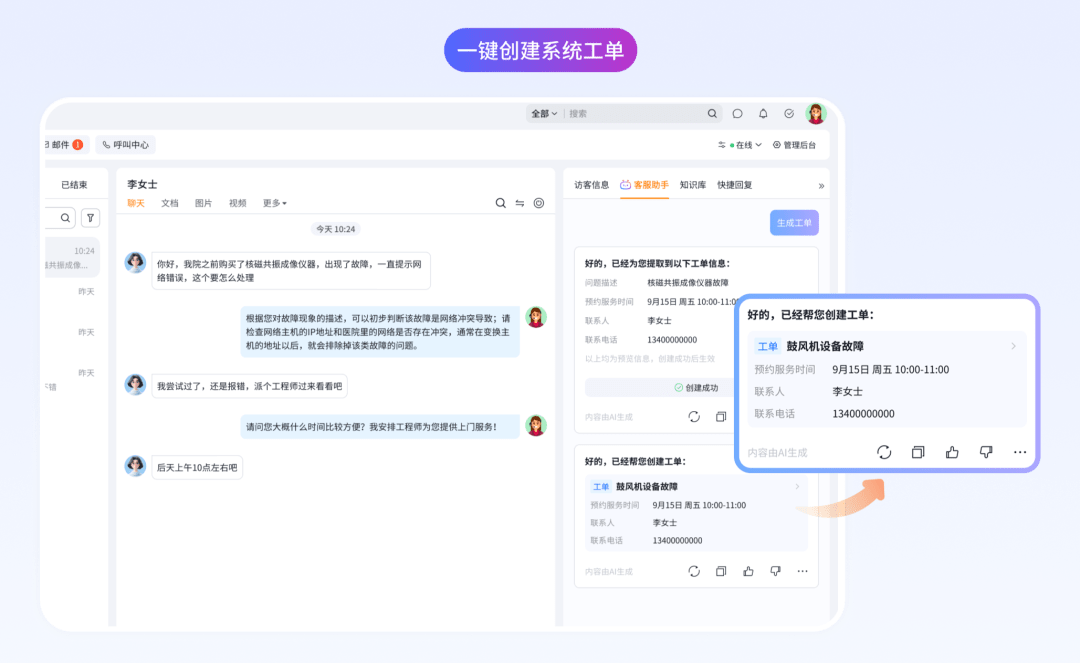This screenshot has height=663, width=1080.
Task: Search within the 李女士 chat conversation
Action: (x=501, y=203)
